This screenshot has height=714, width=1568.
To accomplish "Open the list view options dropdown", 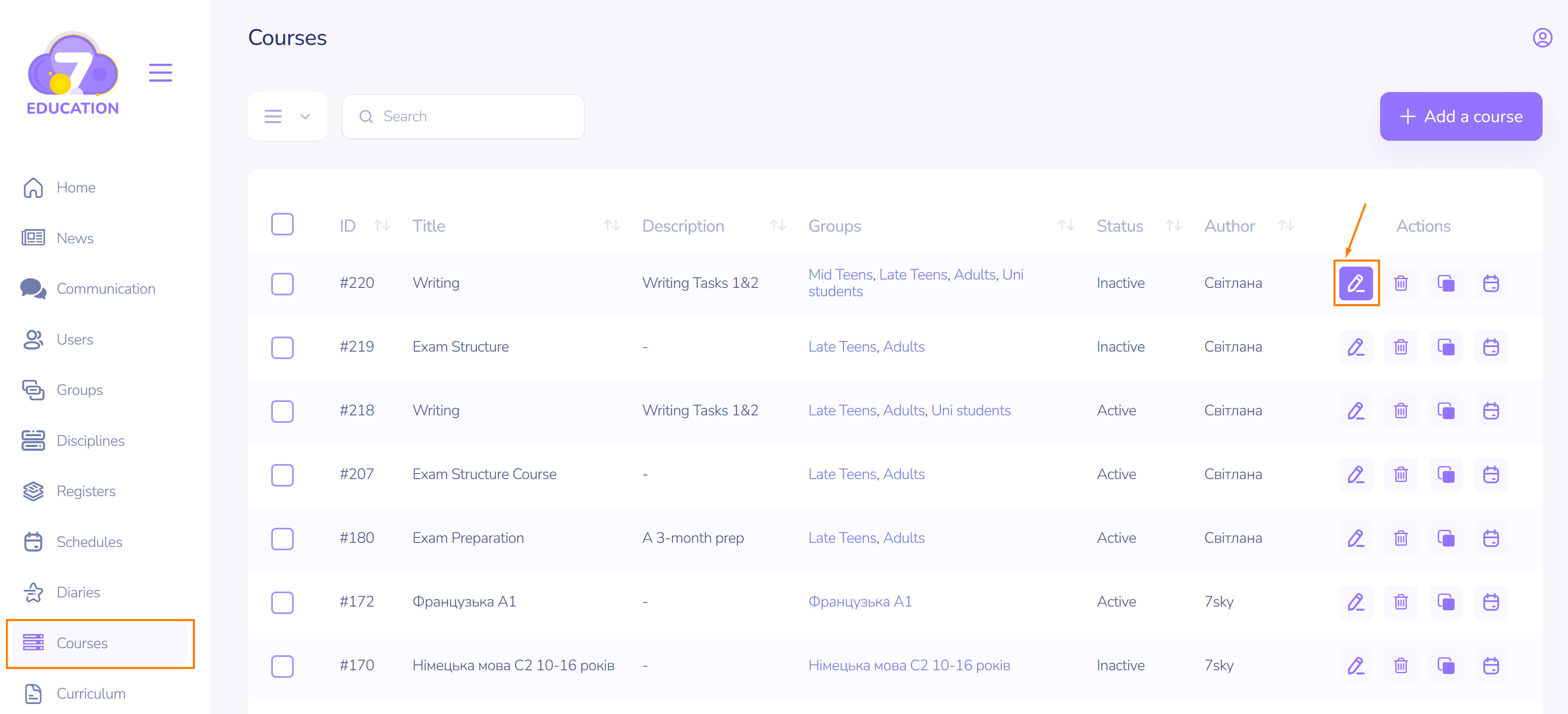I will coord(287,116).
